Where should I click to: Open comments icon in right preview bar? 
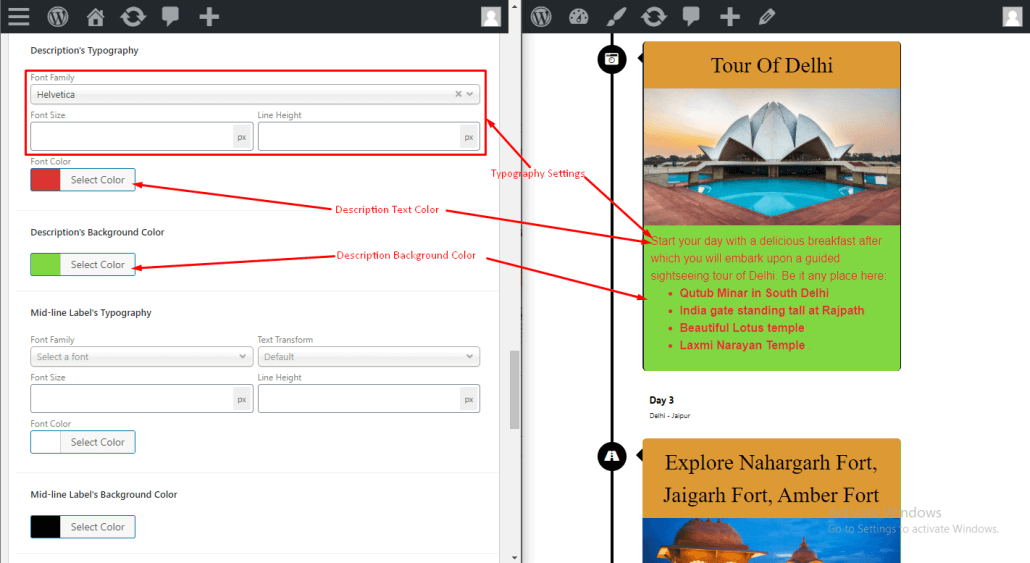[691, 16]
